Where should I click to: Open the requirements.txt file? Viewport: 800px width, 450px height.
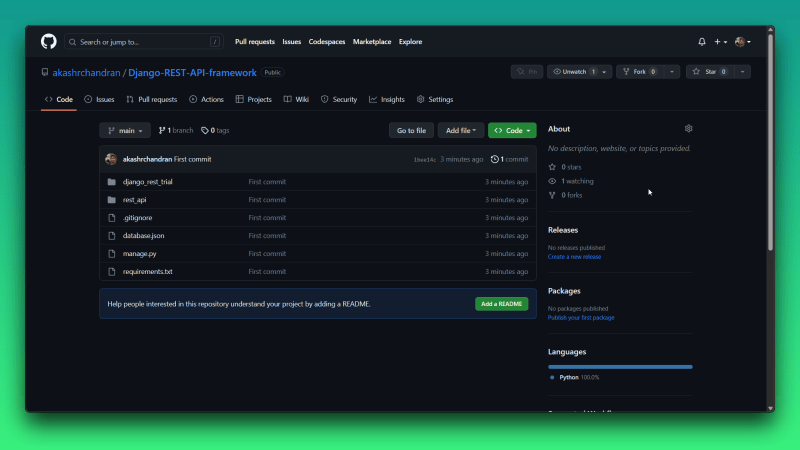pyautogui.click(x=147, y=271)
